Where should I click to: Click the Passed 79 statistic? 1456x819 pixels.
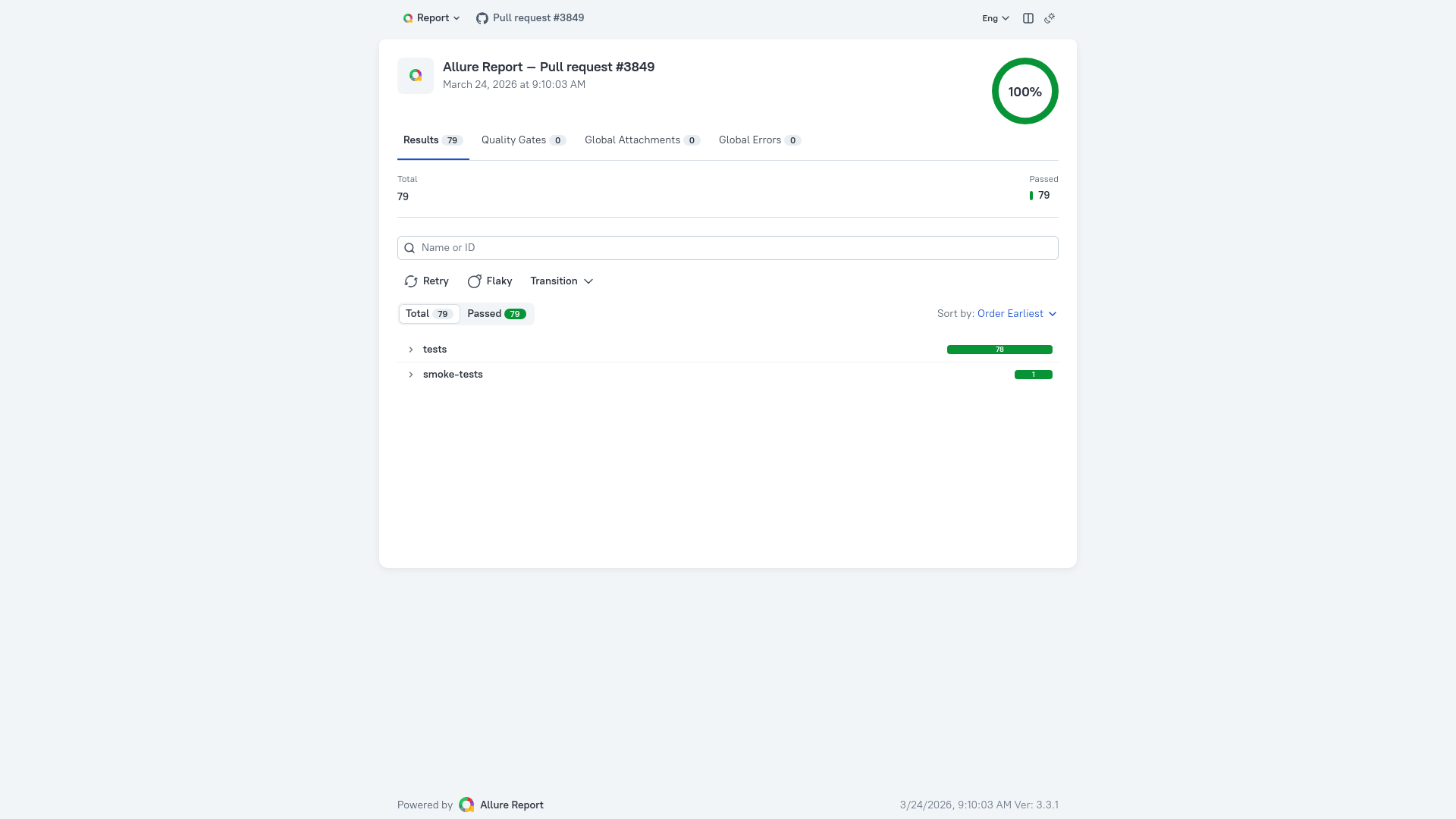point(1043,188)
